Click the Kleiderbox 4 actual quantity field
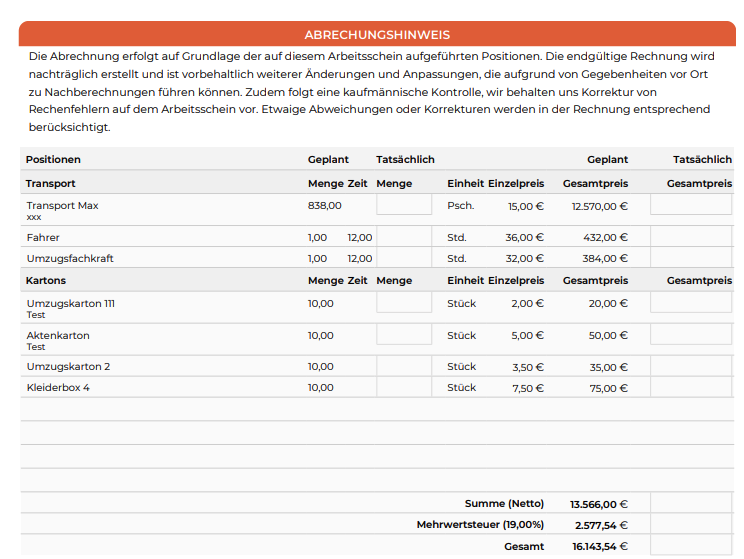This screenshot has height=559, width=744. 404,387
